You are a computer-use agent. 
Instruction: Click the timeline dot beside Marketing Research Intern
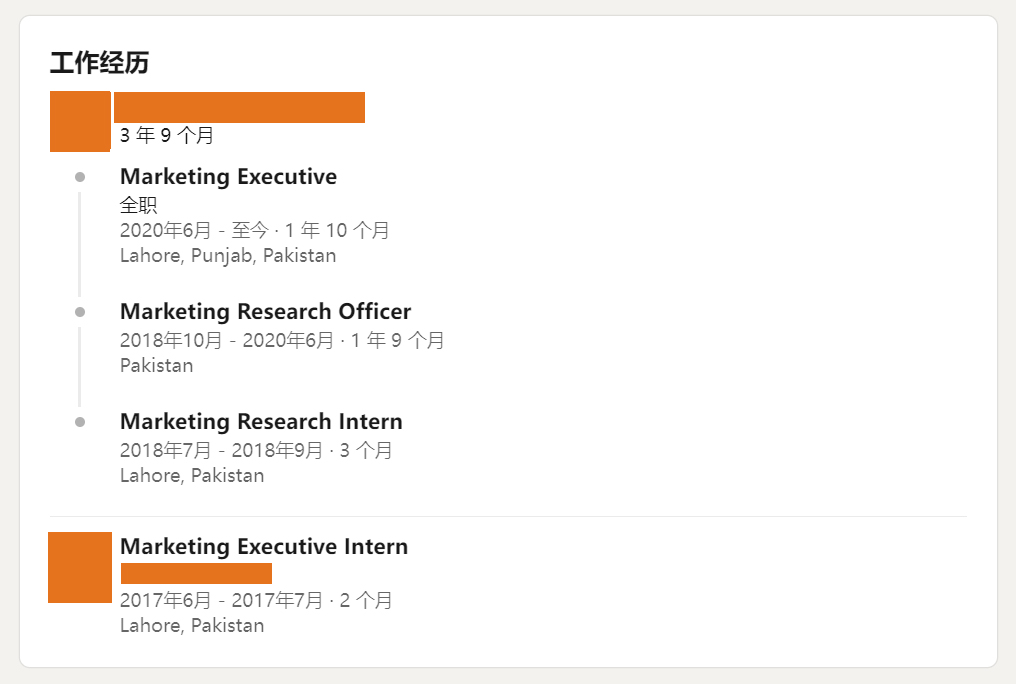tap(80, 422)
